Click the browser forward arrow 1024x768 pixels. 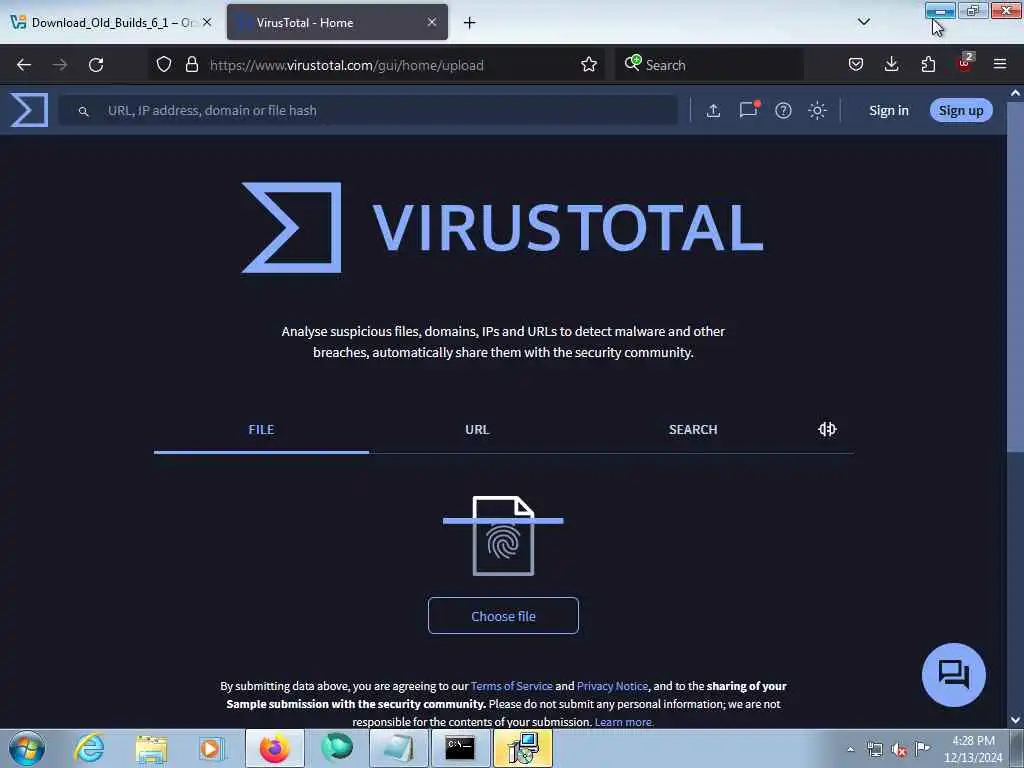tap(60, 65)
